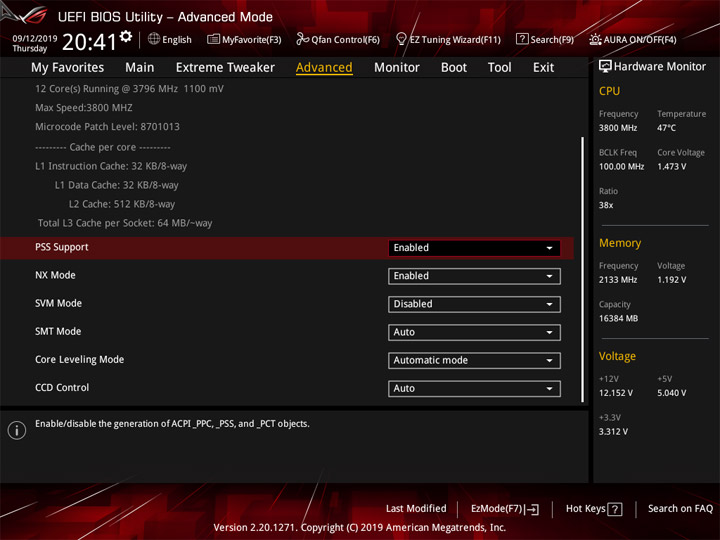The height and width of the screenshot is (540, 720).
Task: Switch to the Main tab
Action: (x=140, y=68)
